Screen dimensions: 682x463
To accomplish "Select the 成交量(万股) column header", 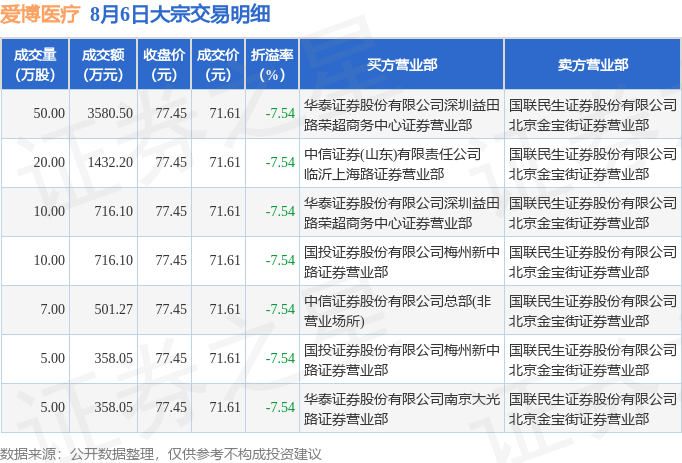I will [35, 64].
